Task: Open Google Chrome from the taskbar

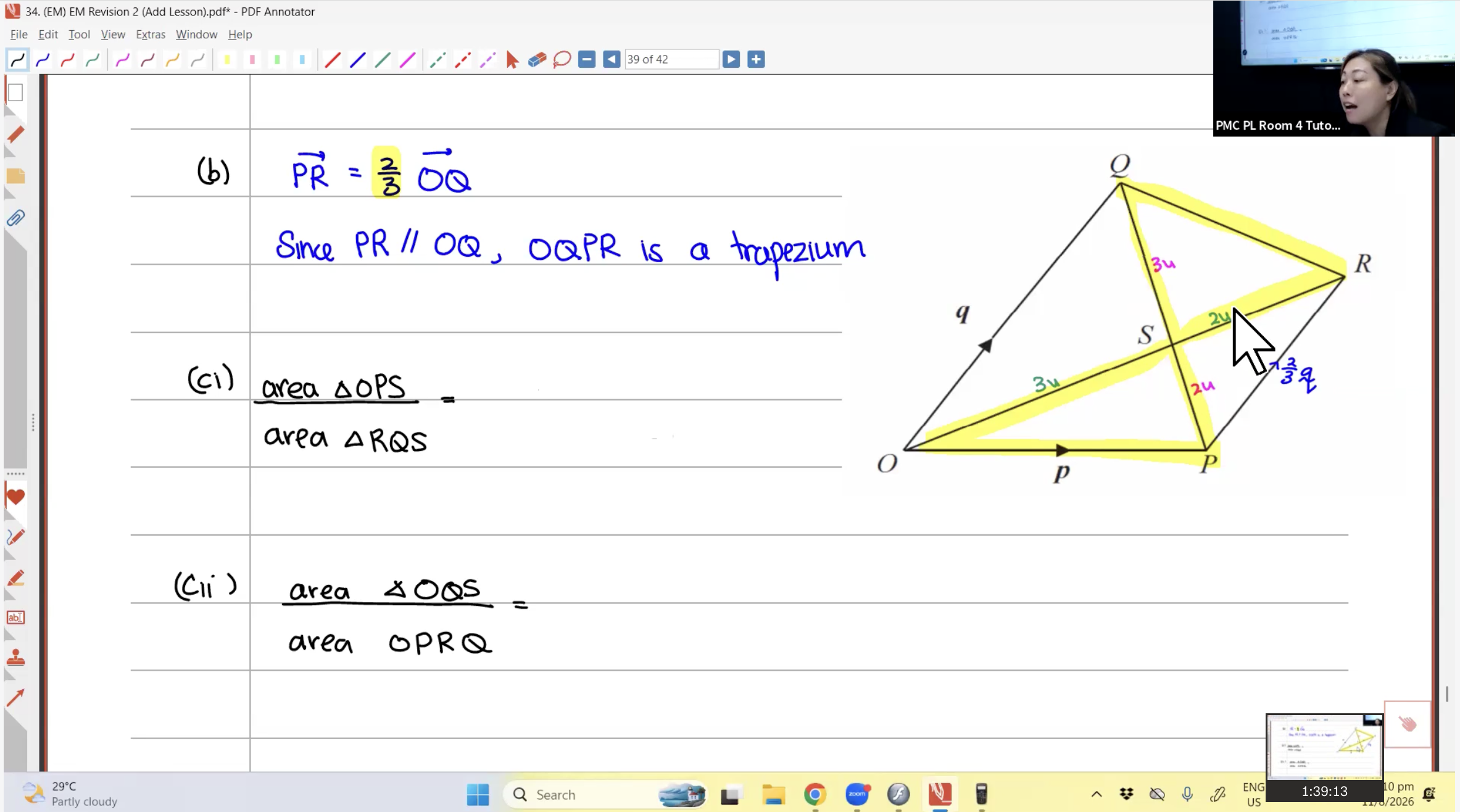Action: click(815, 795)
